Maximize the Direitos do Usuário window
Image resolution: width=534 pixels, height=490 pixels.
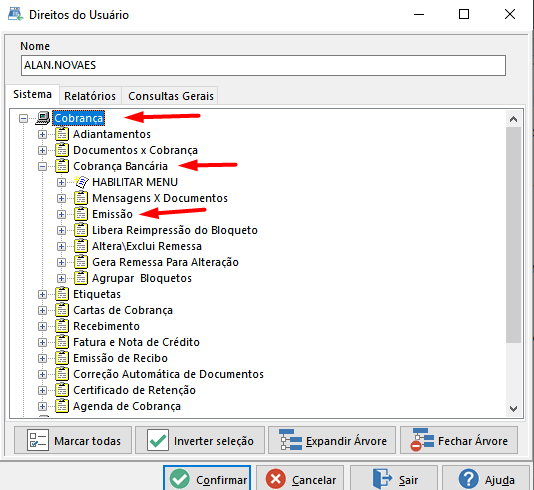pos(464,14)
